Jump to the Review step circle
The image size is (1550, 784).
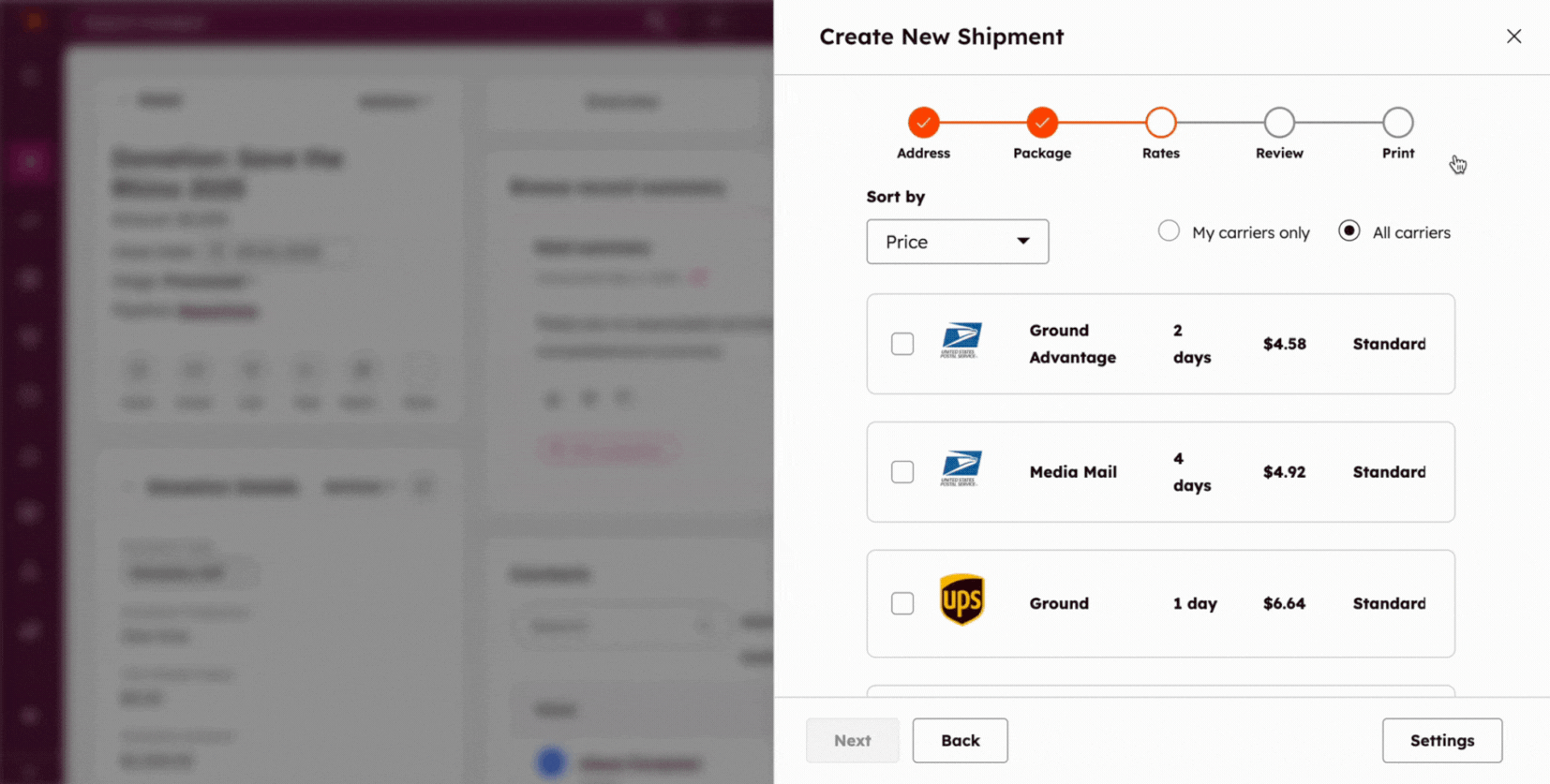1279,123
